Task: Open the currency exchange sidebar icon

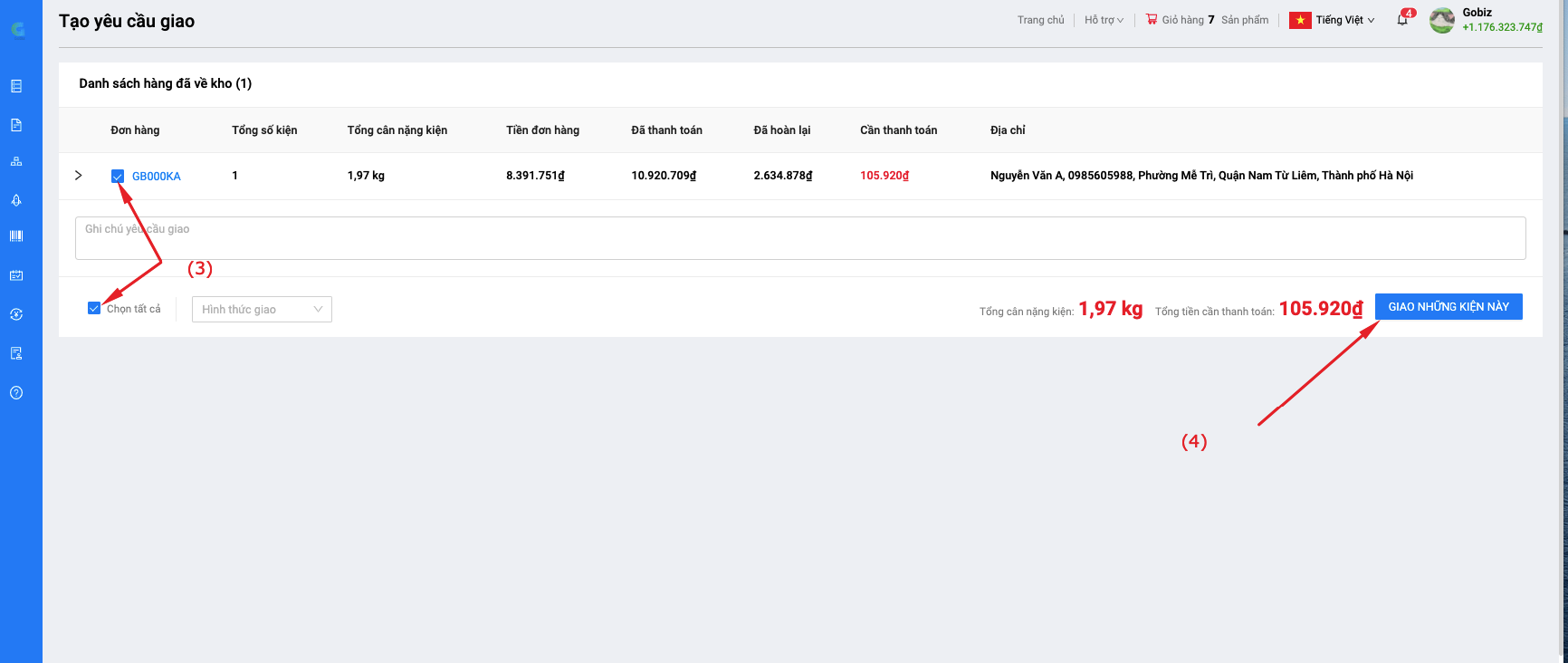Action: (16, 314)
